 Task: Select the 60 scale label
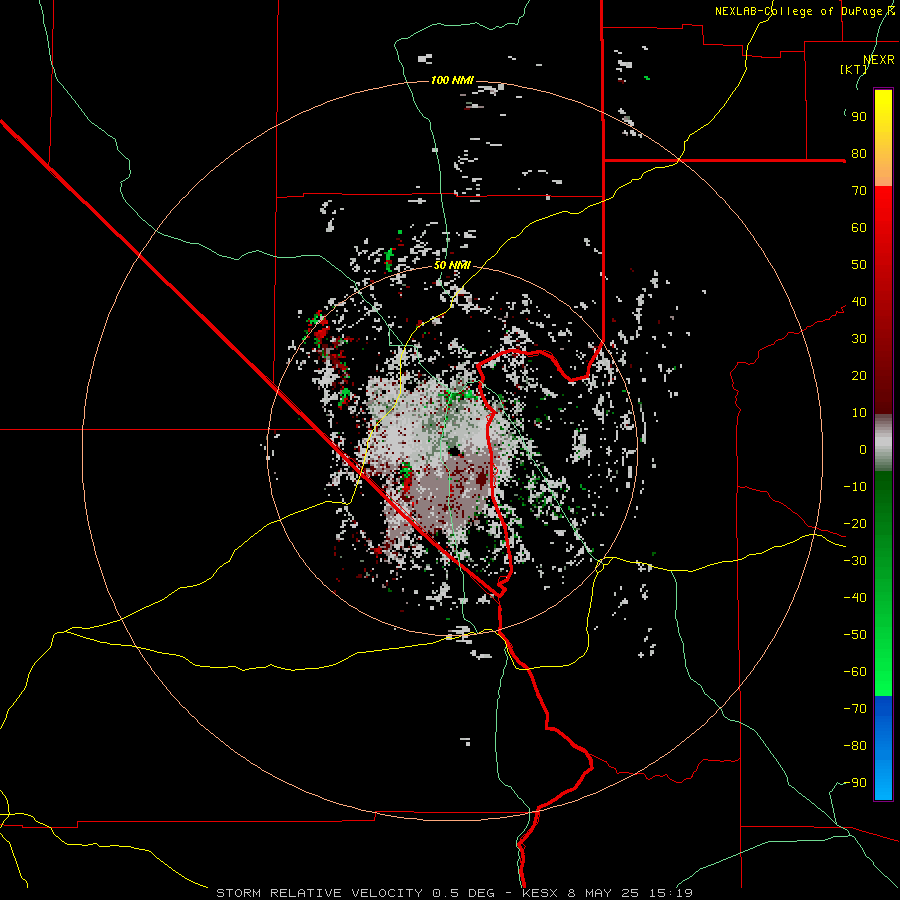pos(859,228)
